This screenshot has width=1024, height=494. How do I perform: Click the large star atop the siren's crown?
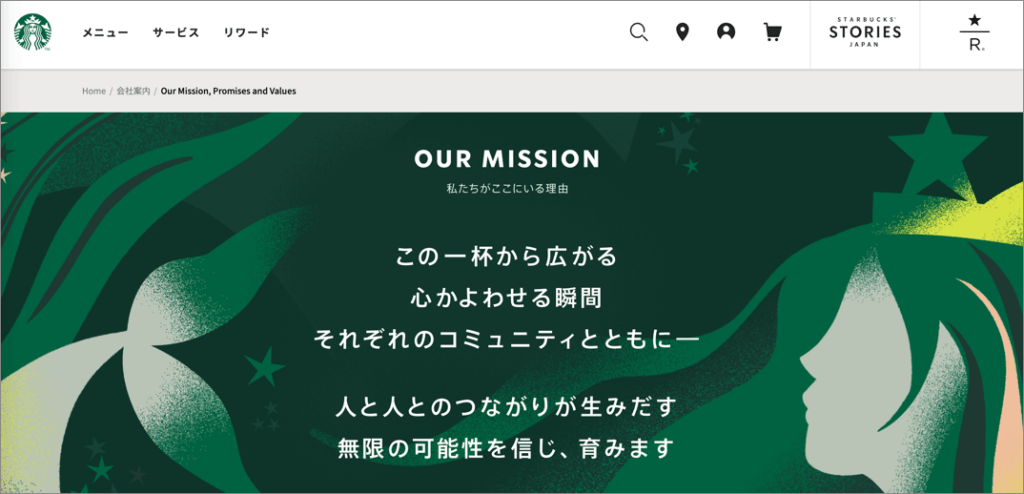tap(938, 150)
